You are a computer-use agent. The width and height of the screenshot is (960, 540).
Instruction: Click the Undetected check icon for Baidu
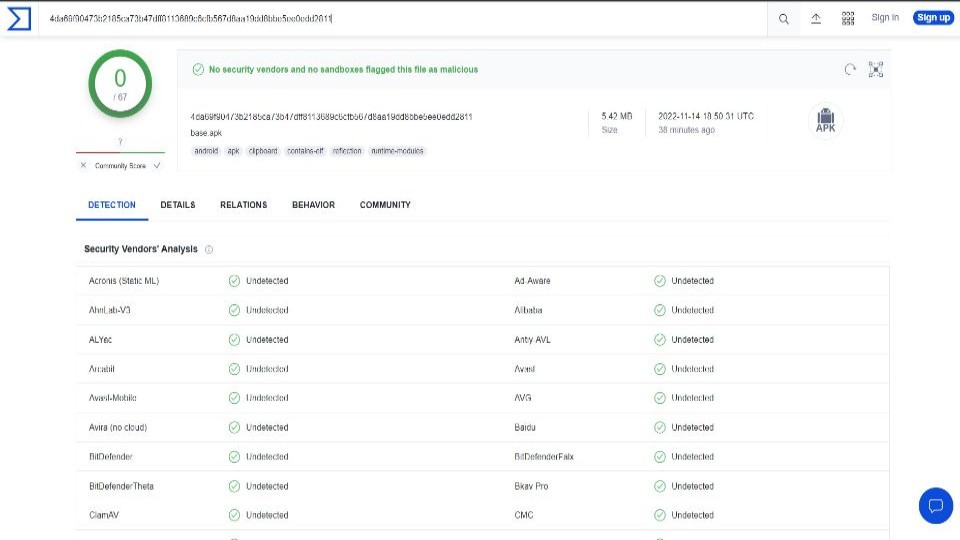(x=659, y=427)
